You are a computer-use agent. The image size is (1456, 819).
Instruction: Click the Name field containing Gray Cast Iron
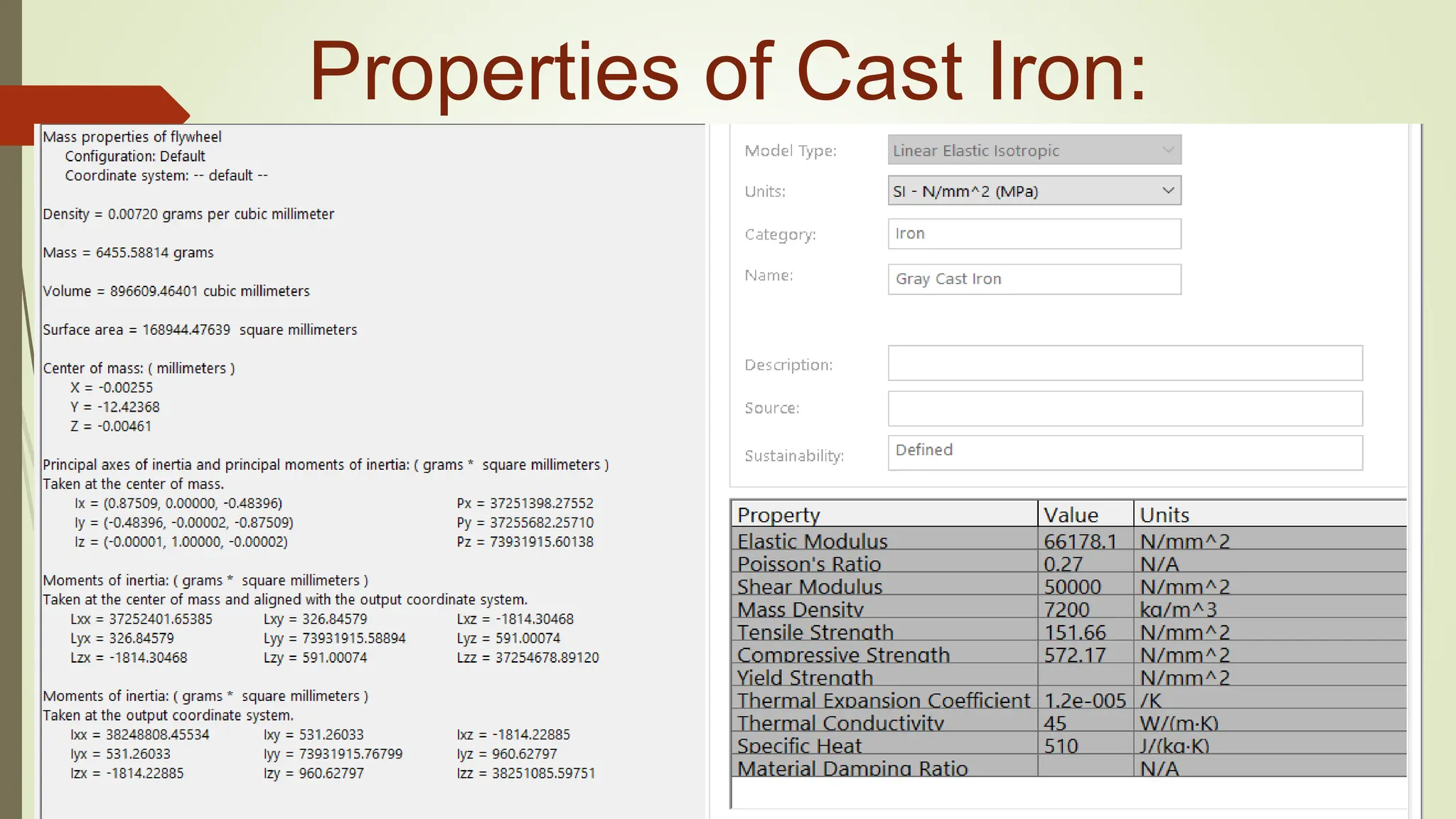point(1034,279)
